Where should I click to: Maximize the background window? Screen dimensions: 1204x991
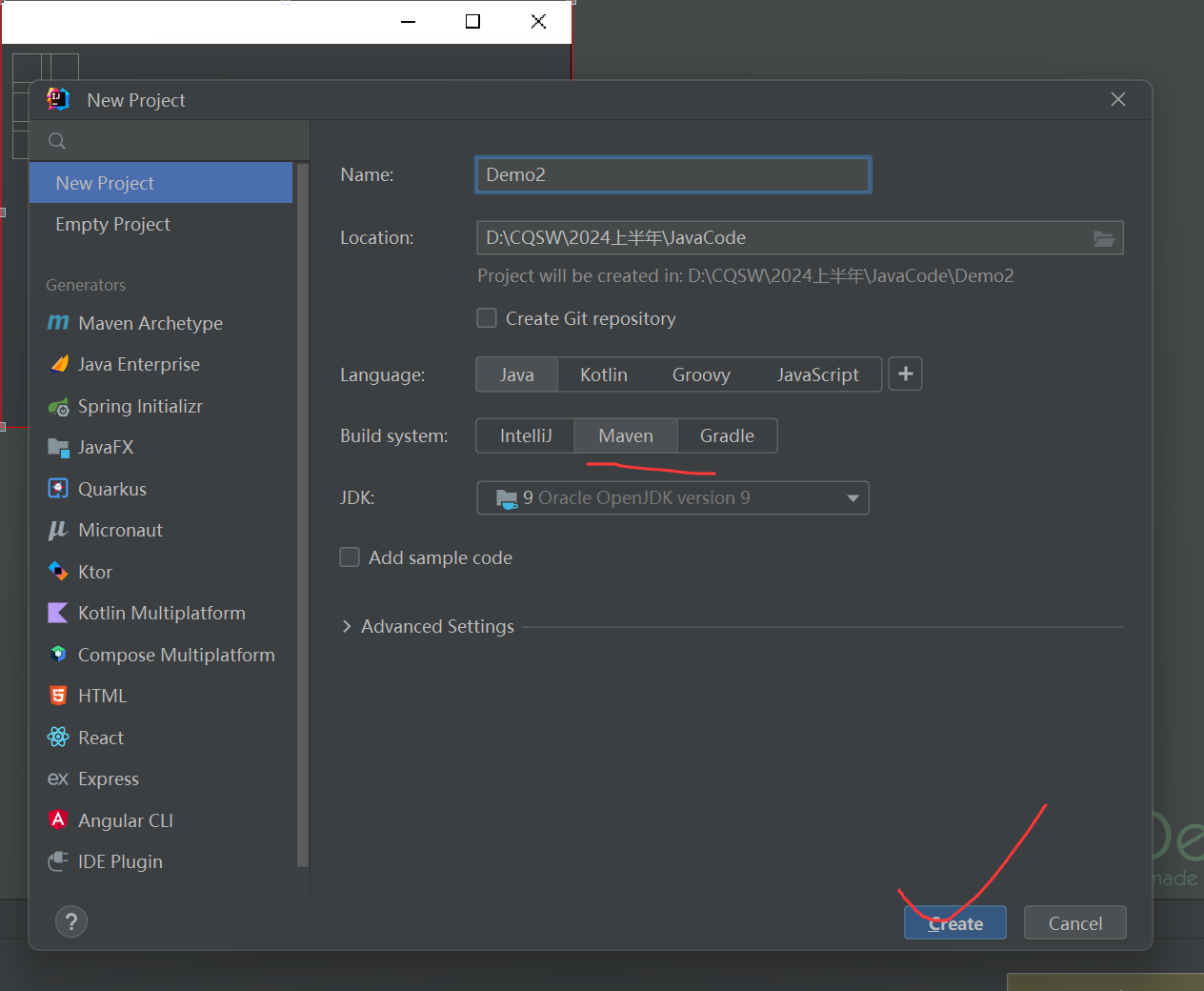[x=472, y=21]
